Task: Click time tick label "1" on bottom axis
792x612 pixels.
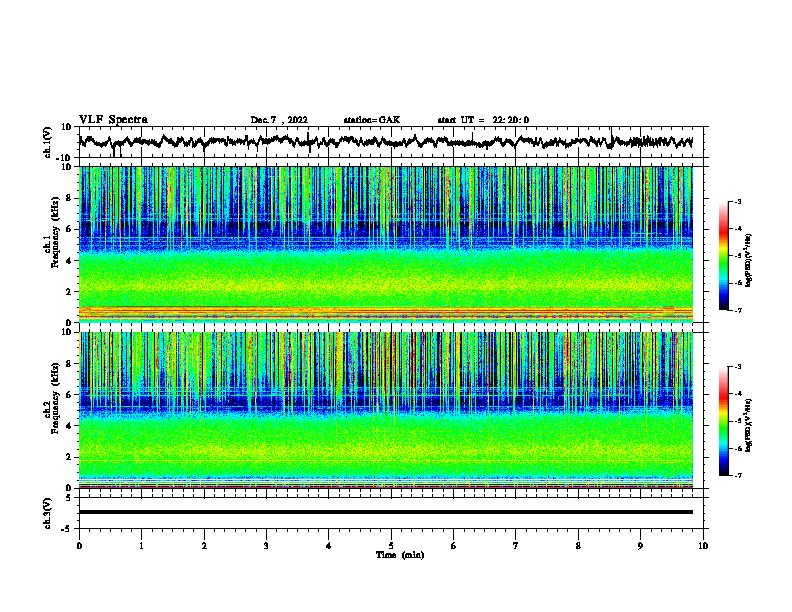Action: pyautogui.click(x=141, y=546)
